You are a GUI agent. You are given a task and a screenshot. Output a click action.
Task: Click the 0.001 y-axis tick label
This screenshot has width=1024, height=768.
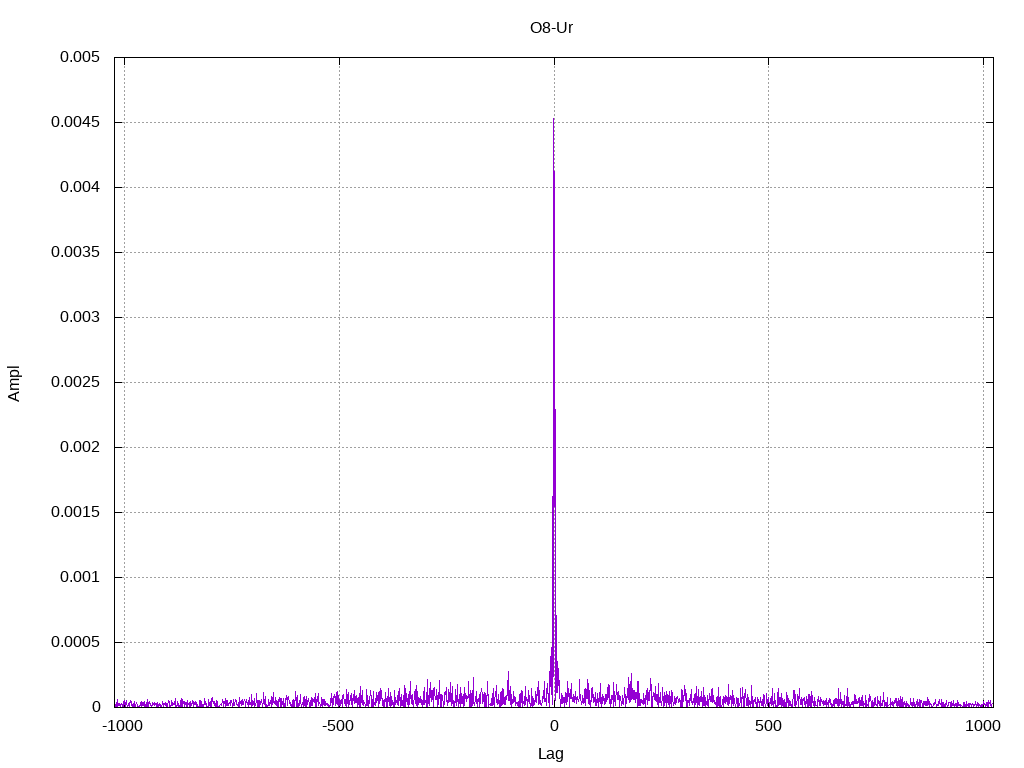[x=80, y=577]
